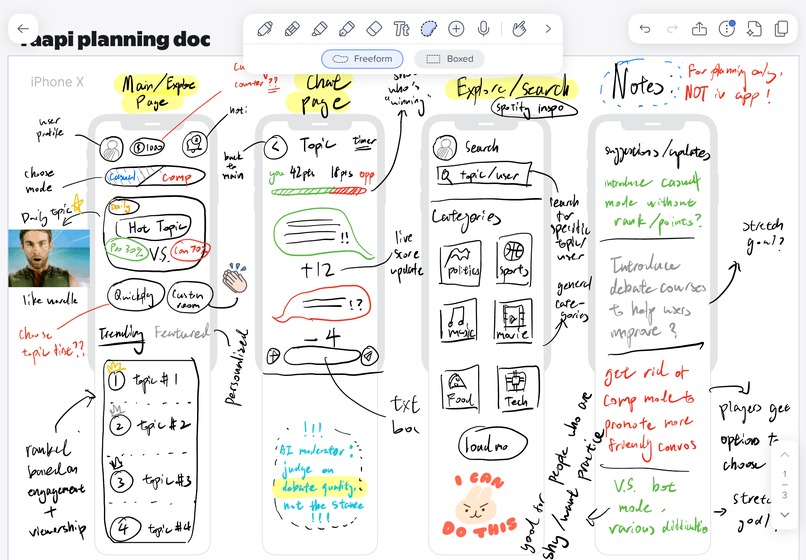Image resolution: width=806 pixels, height=560 pixels.
Task: Expand the toolbar with the right chevron
Action: 548,29
